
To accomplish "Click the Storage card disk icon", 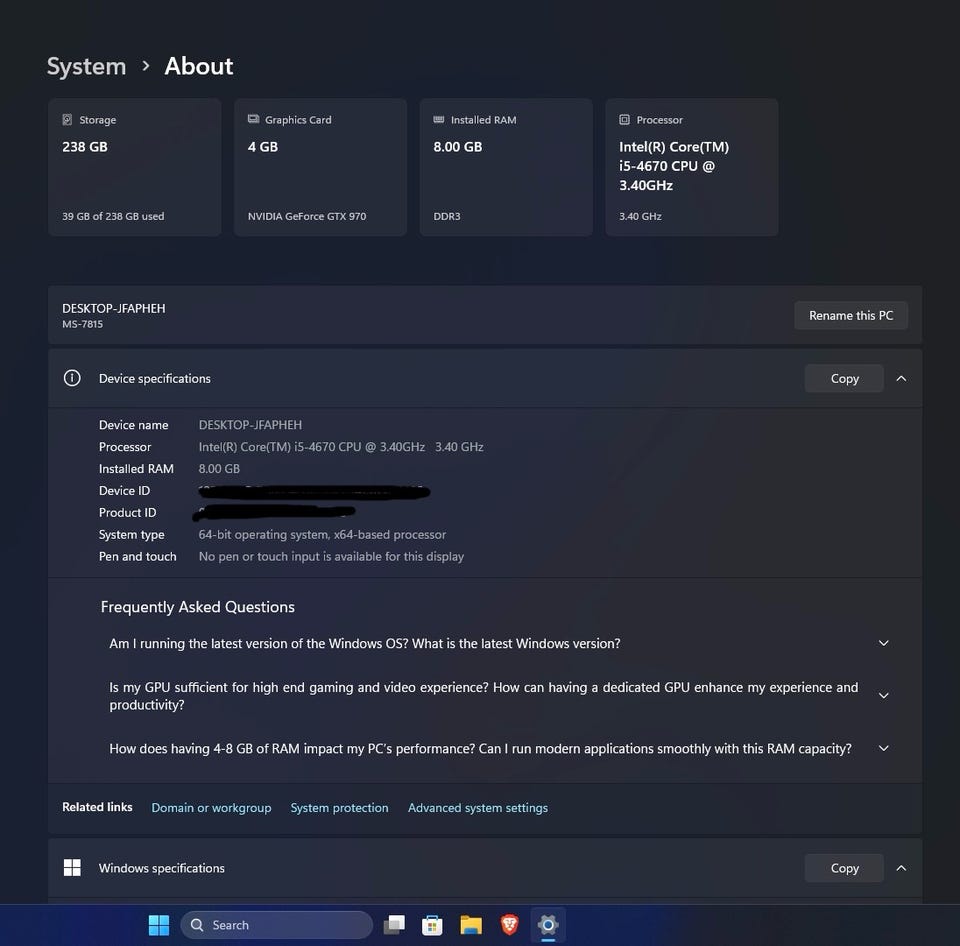I will point(67,119).
